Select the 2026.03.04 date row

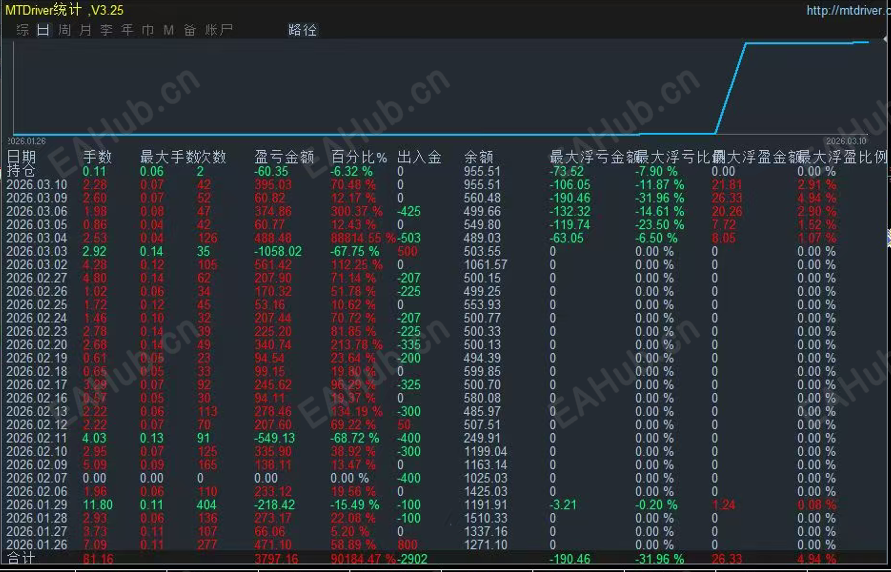(37, 238)
